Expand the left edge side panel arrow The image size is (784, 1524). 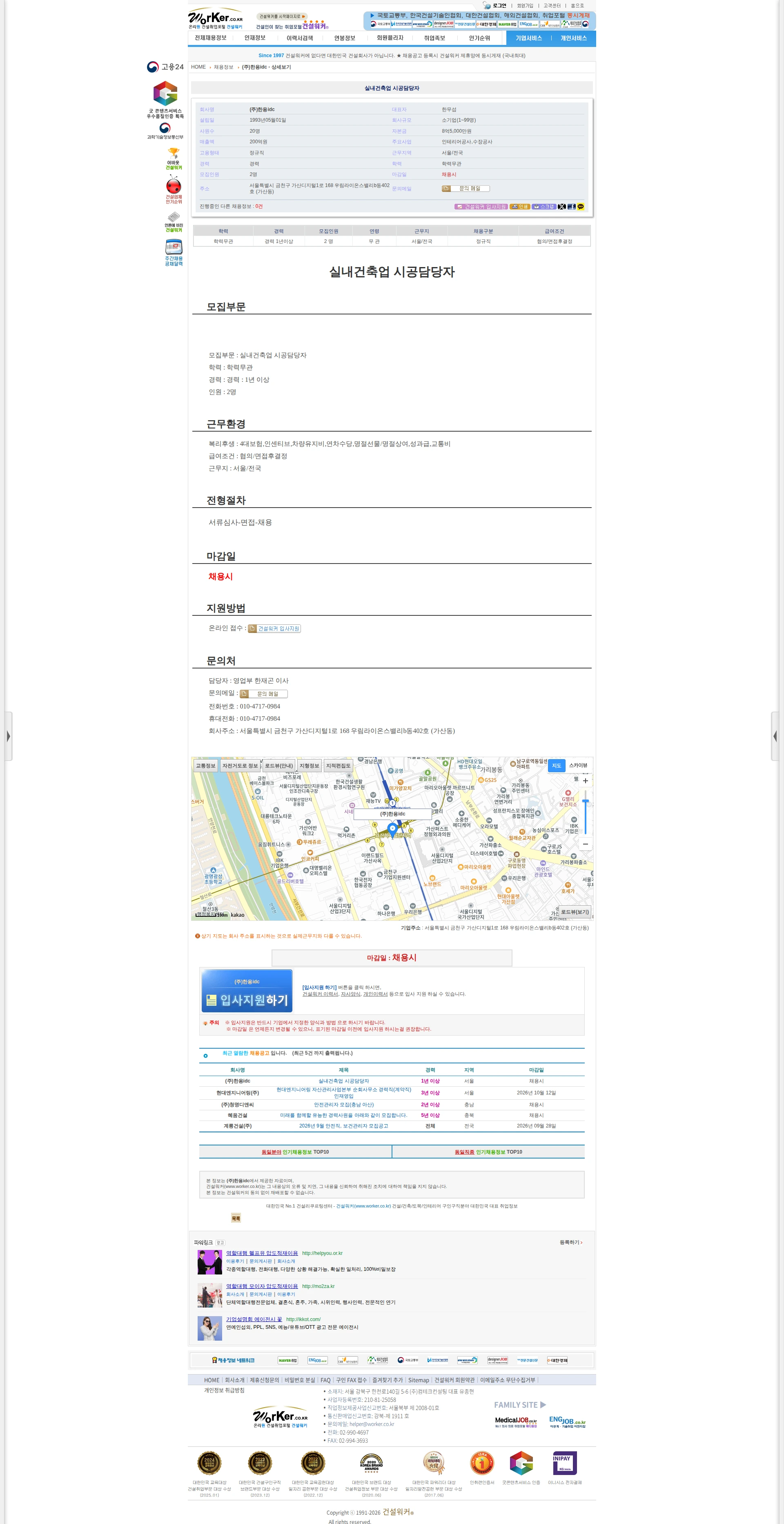click(x=8, y=736)
